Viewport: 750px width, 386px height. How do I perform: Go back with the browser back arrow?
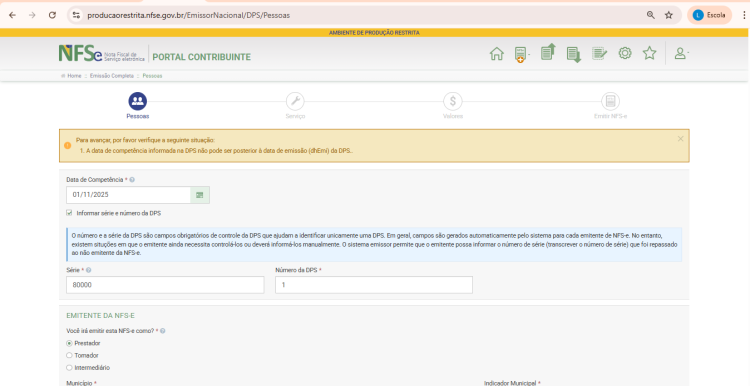[12, 15]
